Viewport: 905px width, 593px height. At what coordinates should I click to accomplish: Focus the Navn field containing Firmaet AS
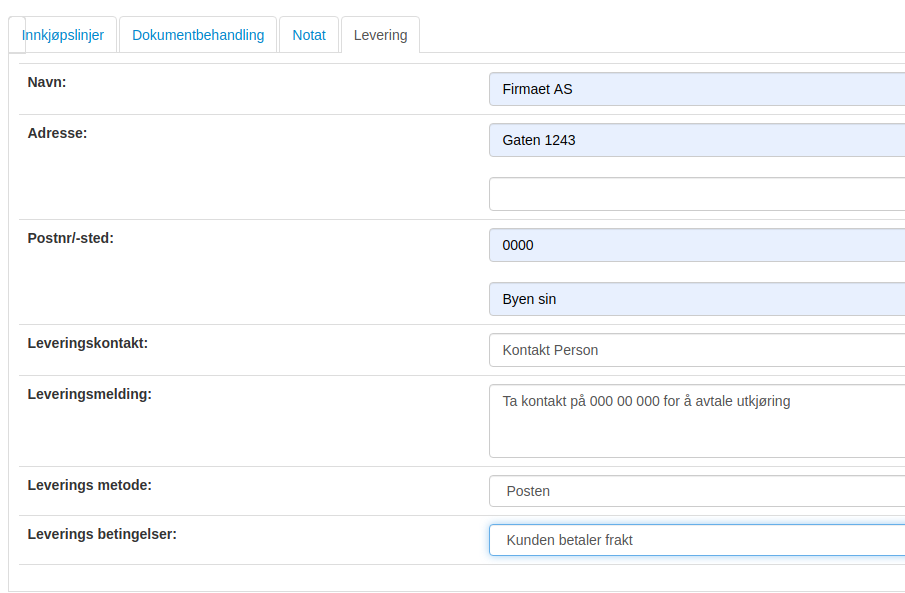click(697, 89)
